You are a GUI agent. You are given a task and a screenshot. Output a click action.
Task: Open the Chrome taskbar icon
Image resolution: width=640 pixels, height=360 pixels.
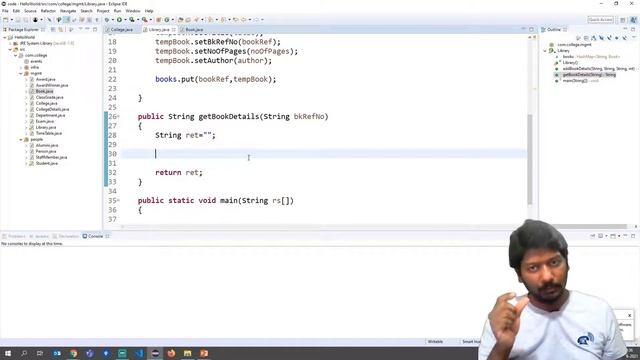(x=73, y=353)
